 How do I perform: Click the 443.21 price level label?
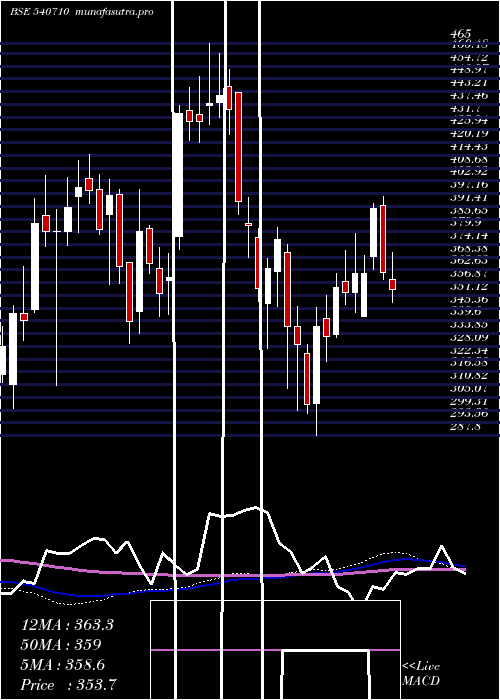[468, 83]
